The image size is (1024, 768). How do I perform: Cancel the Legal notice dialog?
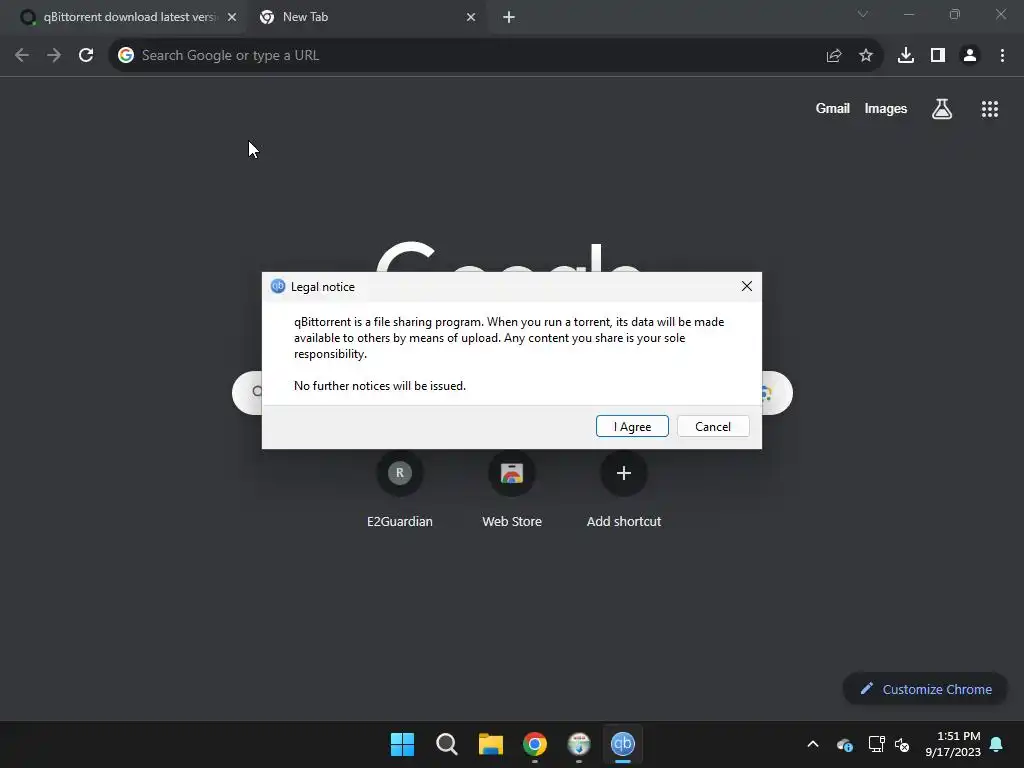coord(712,426)
